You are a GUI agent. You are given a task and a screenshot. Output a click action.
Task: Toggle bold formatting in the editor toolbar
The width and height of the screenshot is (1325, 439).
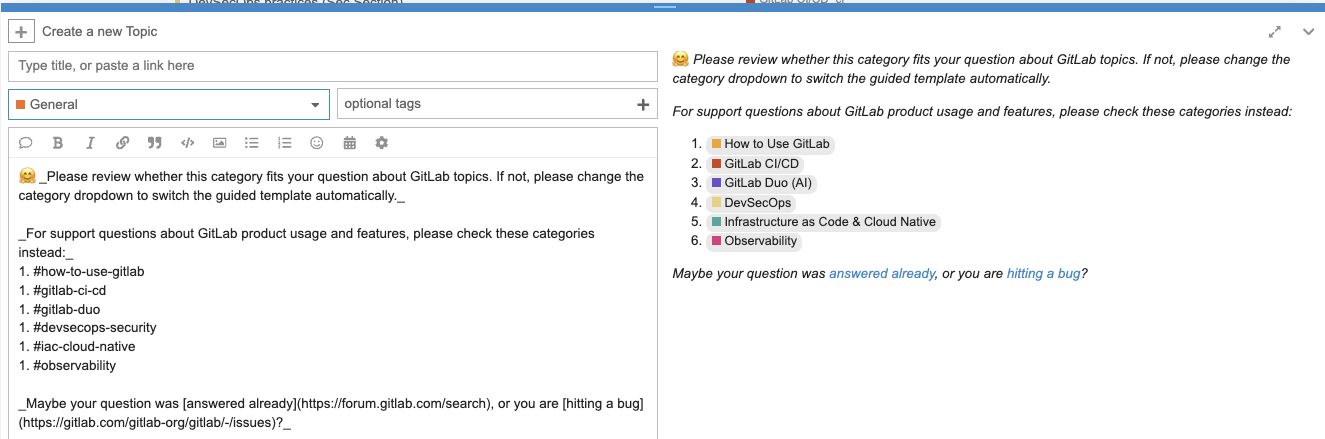58,143
